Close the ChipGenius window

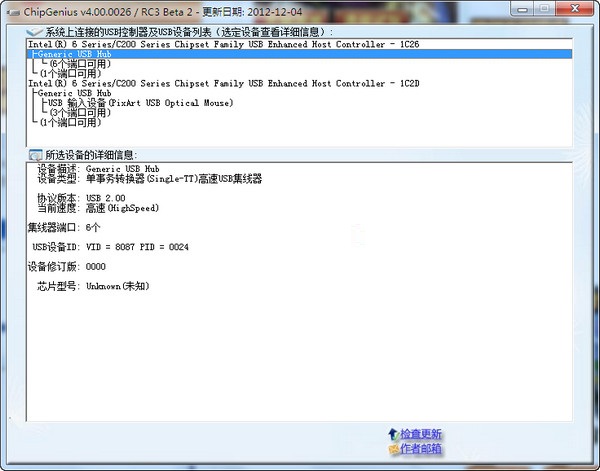574,10
